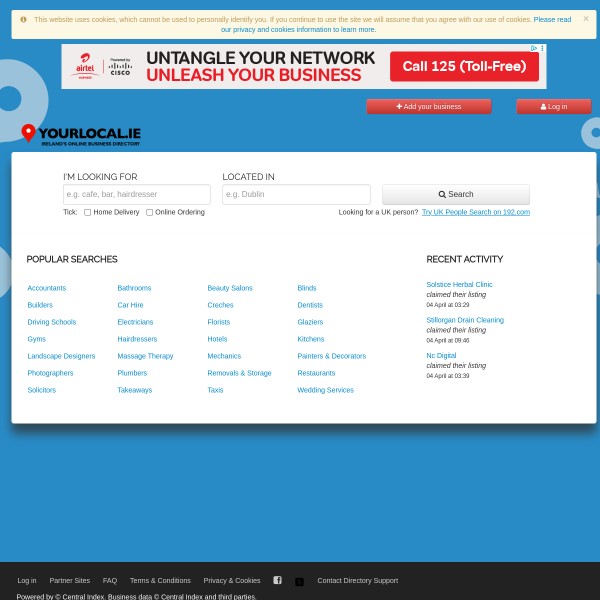Select Blinds category link

pos(307,288)
